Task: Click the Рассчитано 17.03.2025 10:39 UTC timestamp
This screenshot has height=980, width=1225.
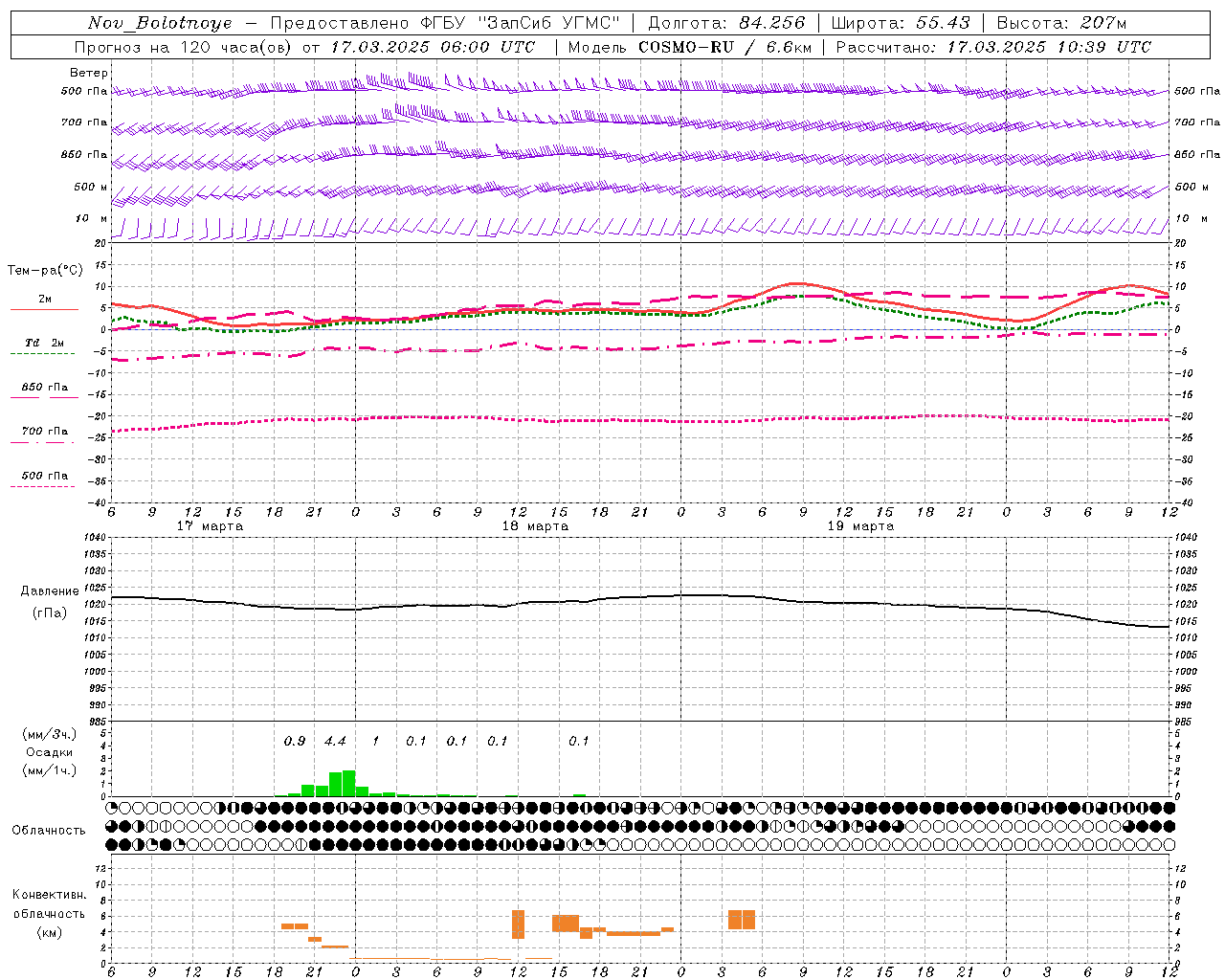Action: [x=993, y=47]
